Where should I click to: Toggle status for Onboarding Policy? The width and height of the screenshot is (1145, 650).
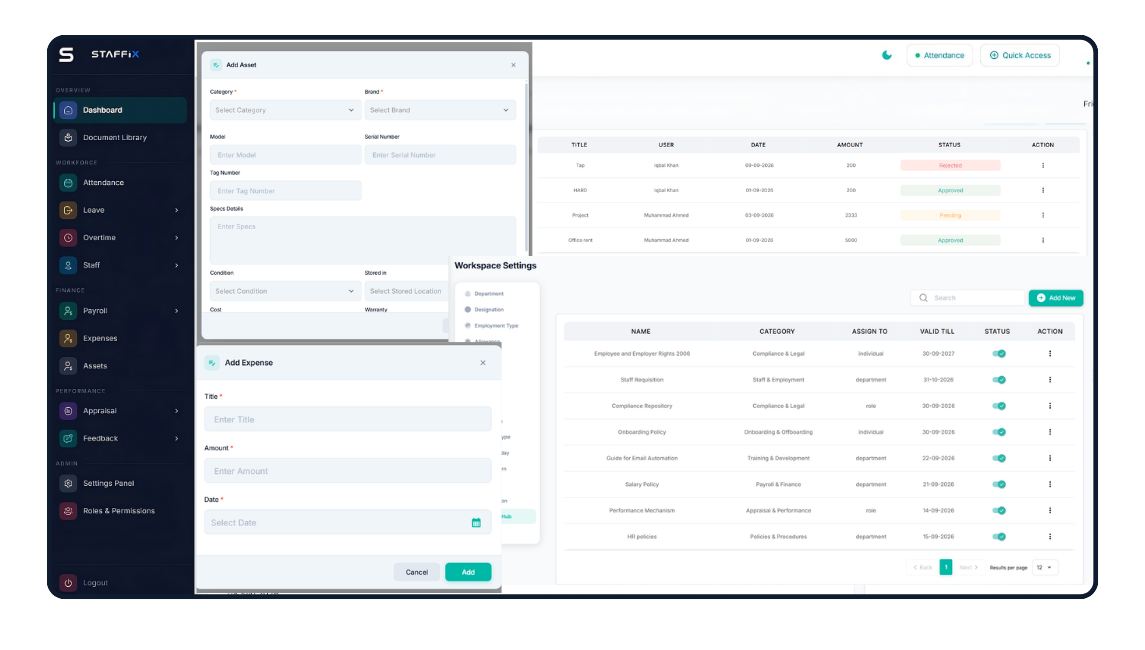point(999,432)
